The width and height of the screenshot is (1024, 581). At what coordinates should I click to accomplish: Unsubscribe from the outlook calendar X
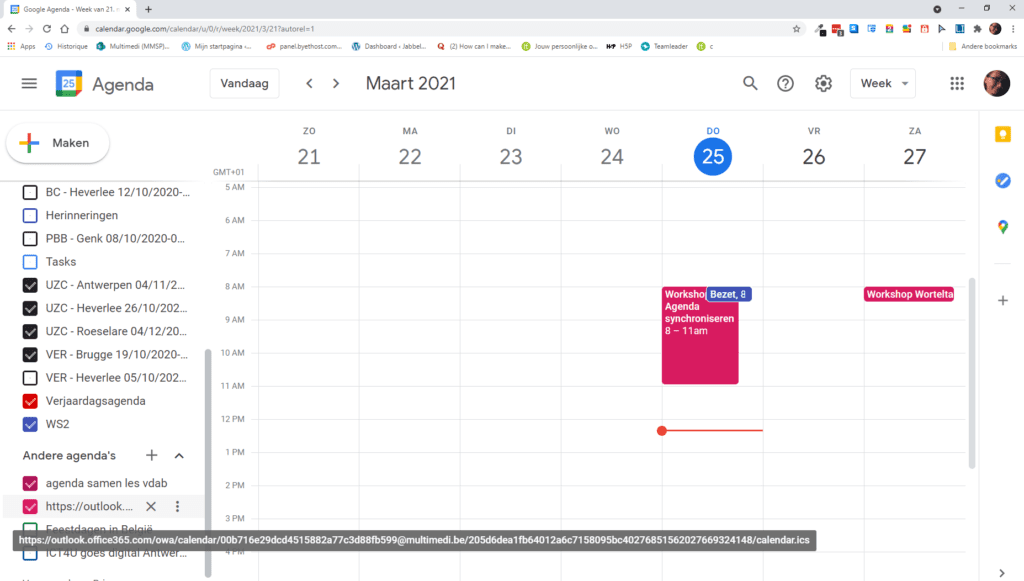151,507
